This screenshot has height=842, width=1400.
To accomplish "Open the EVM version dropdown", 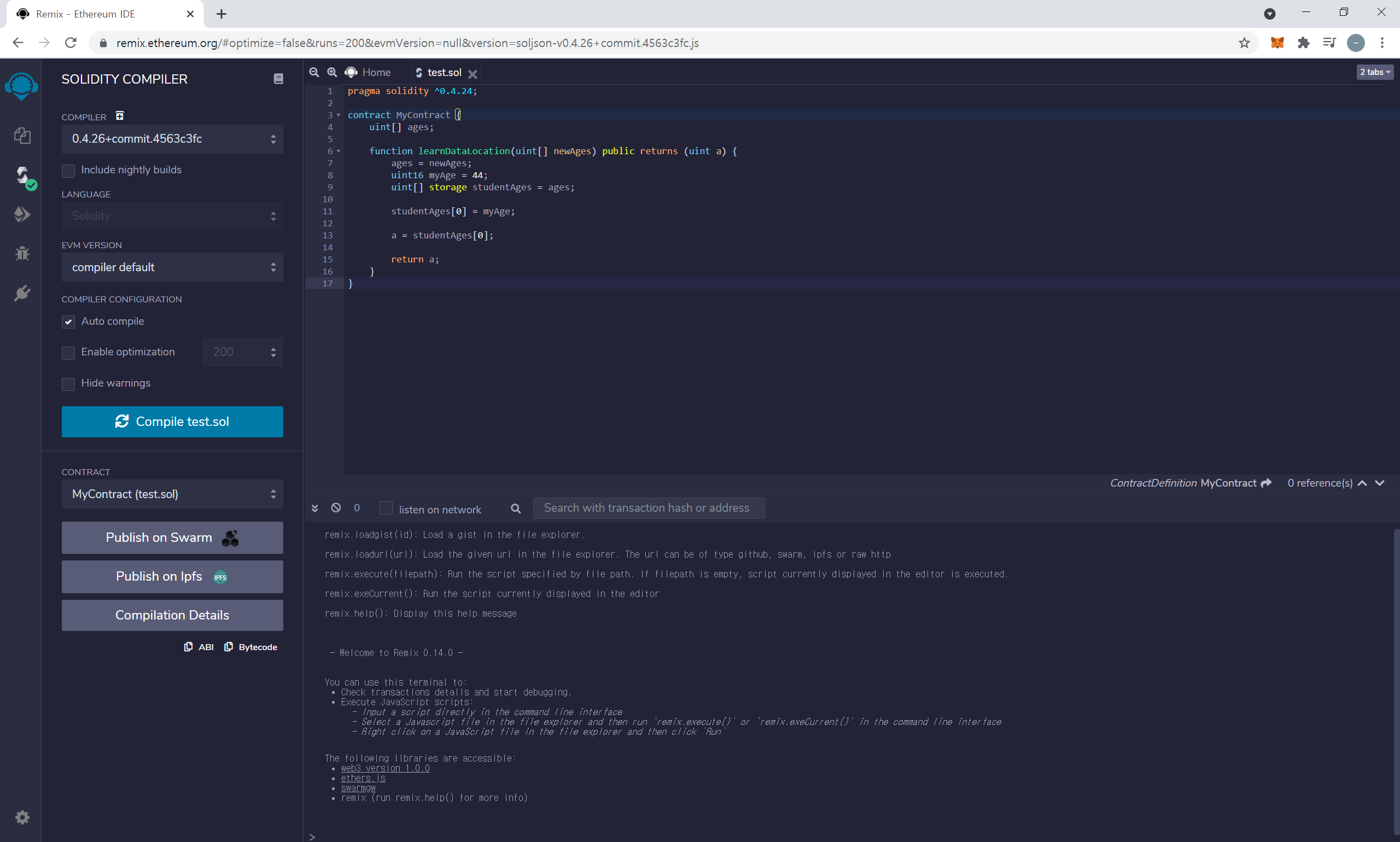I will click(x=172, y=267).
